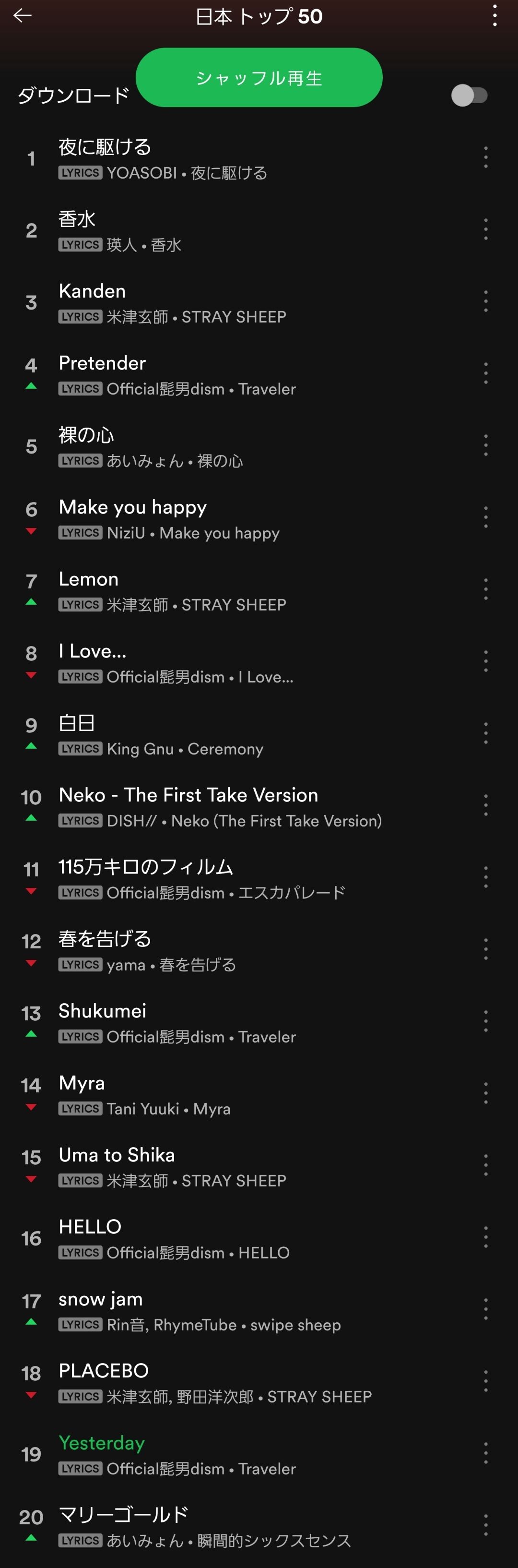Play Neko - The First Take Version

coord(259,806)
